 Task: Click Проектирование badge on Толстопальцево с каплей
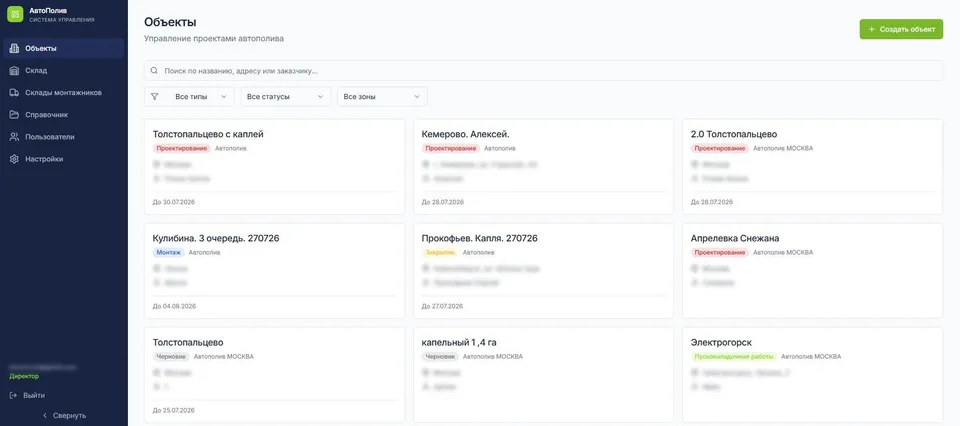[x=181, y=148]
